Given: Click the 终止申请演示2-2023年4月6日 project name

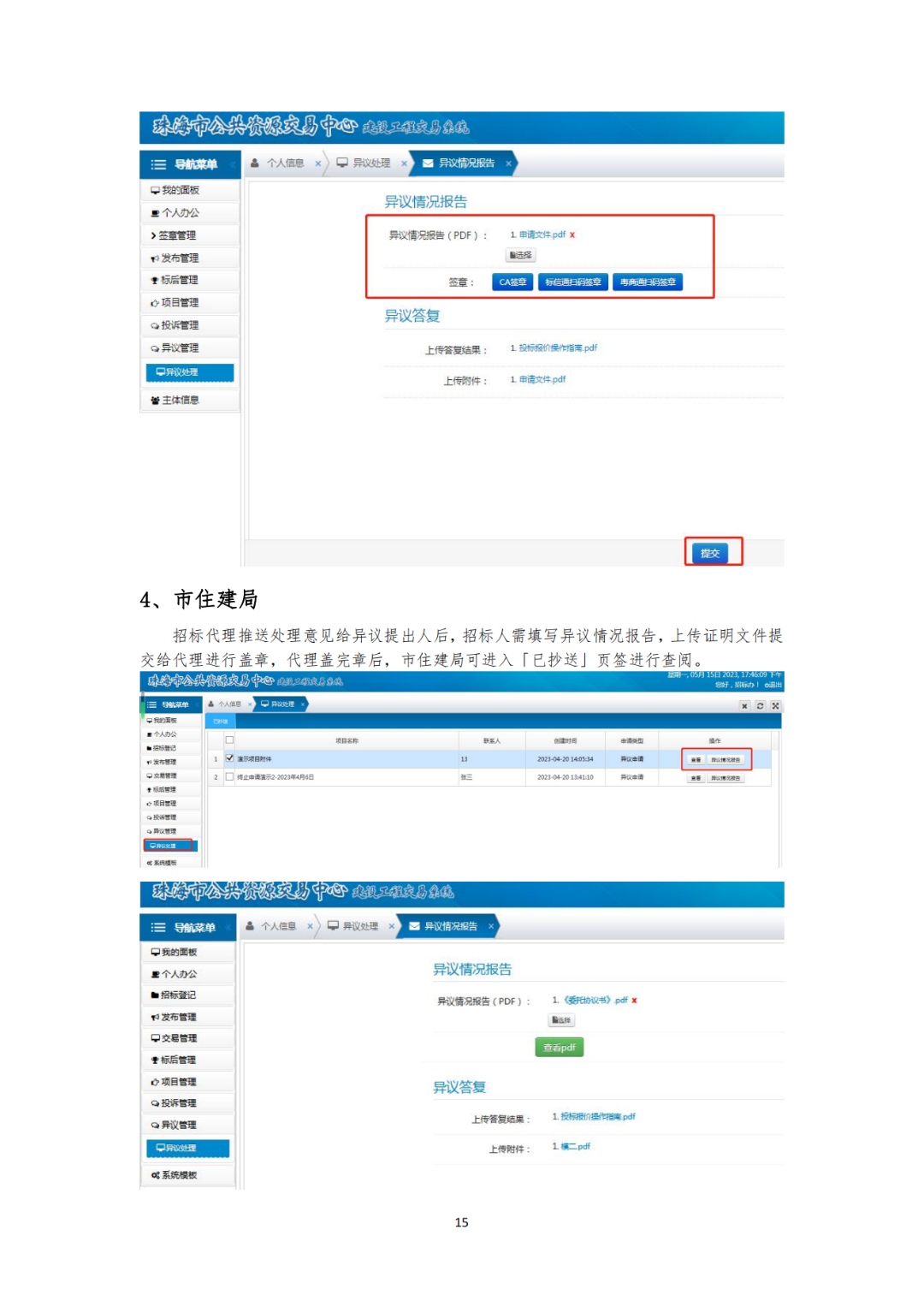Looking at the screenshot, I should click(x=275, y=777).
